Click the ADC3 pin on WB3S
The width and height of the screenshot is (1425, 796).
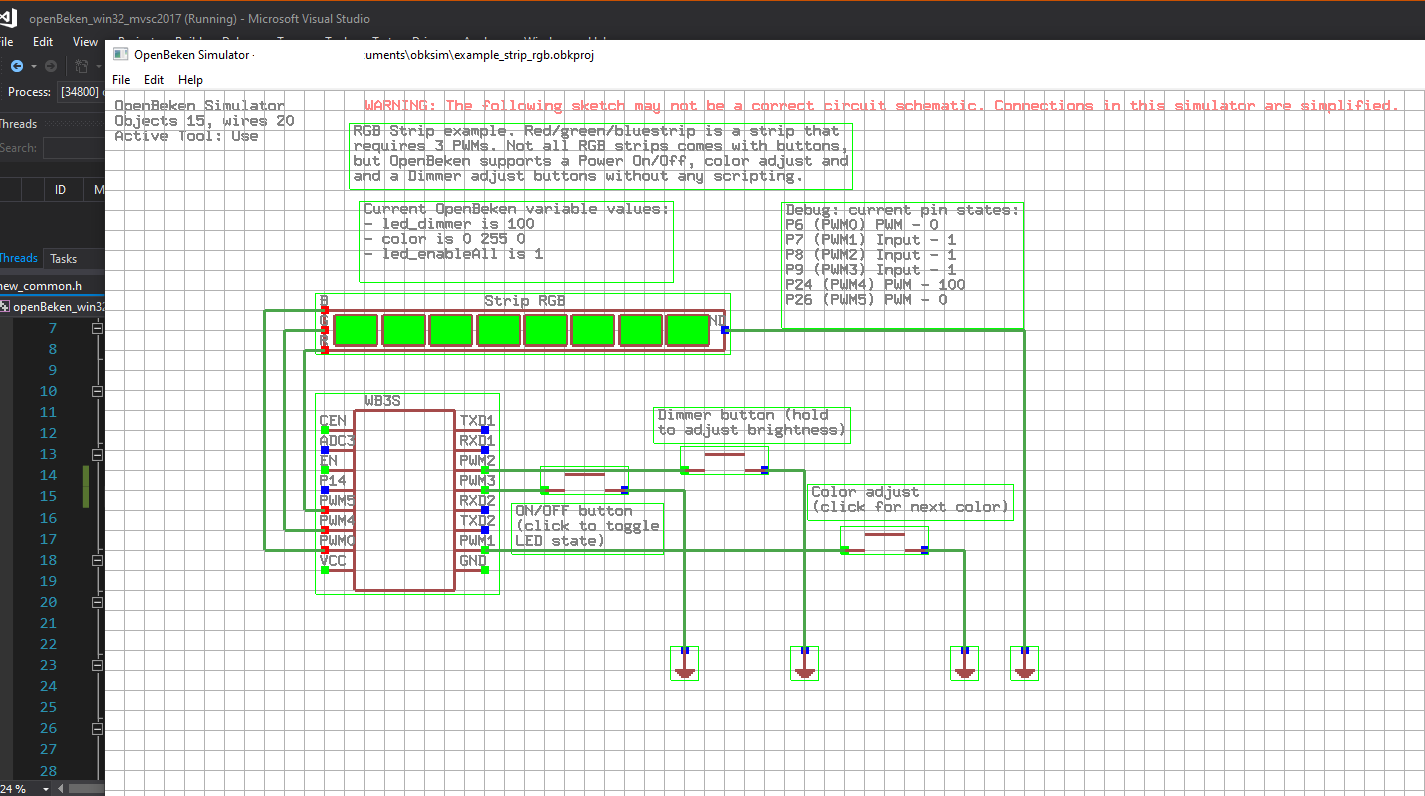(x=325, y=449)
